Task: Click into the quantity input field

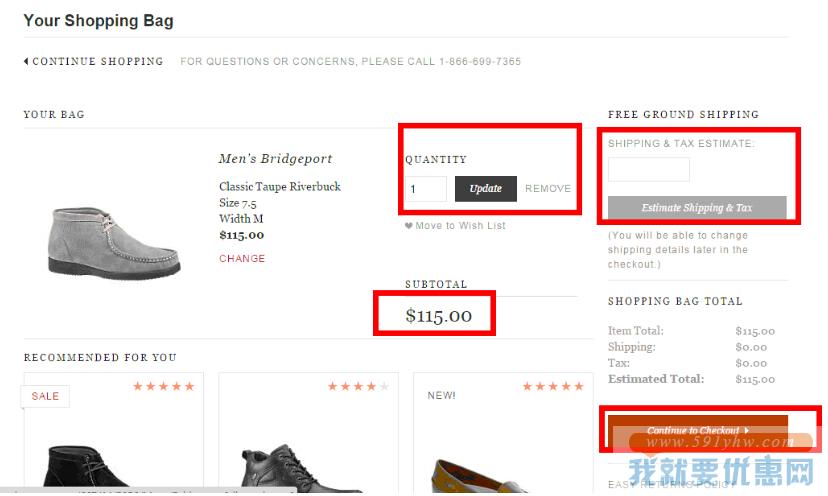Action: point(425,189)
